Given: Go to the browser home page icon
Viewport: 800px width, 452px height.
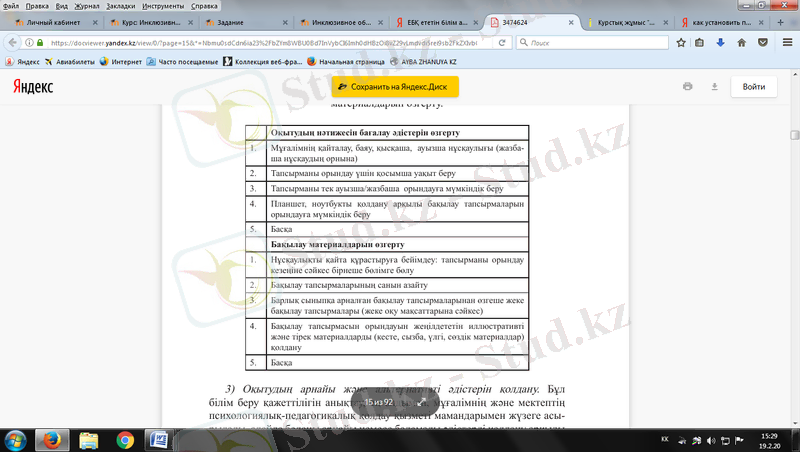Looking at the screenshot, I should tap(741, 43).
